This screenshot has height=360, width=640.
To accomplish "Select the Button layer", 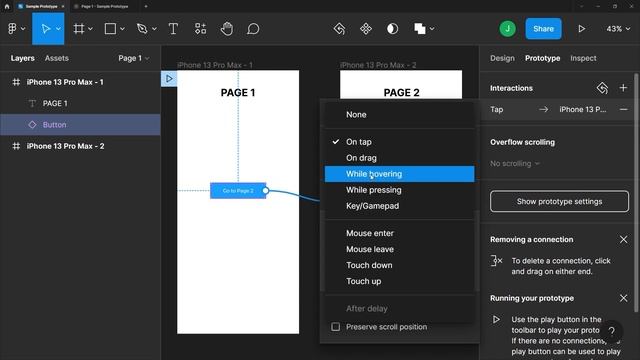I will click(x=80, y=124).
